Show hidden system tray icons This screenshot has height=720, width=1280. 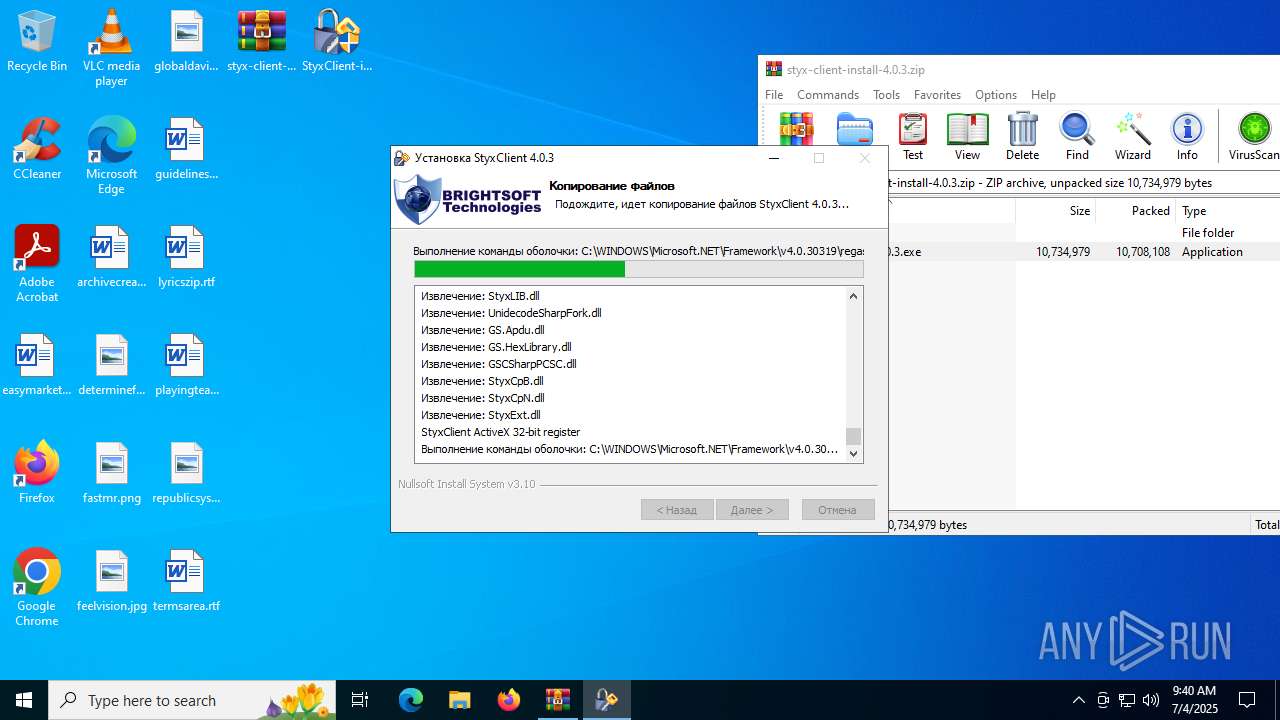point(1078,700)
